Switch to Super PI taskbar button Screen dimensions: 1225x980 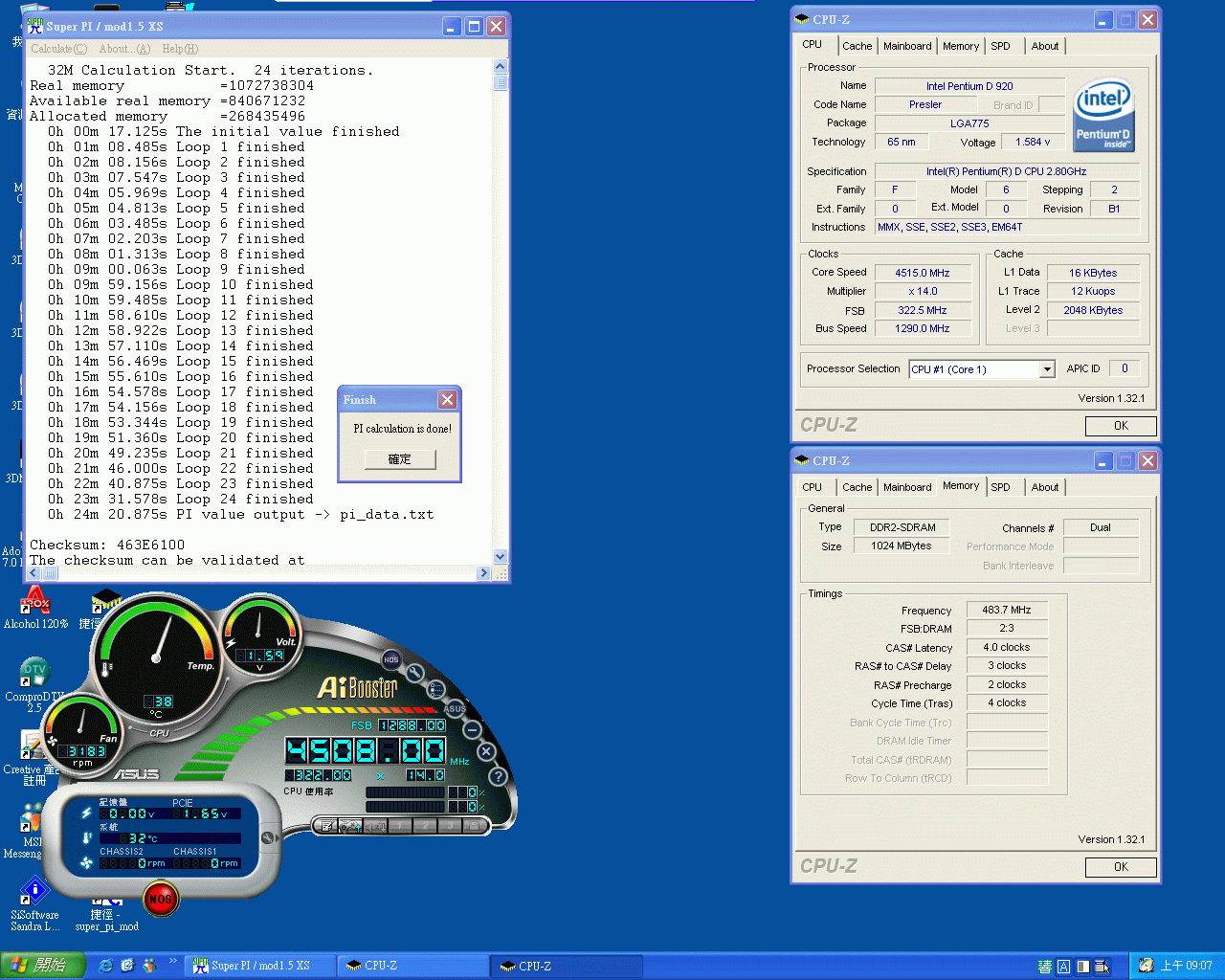261,966
